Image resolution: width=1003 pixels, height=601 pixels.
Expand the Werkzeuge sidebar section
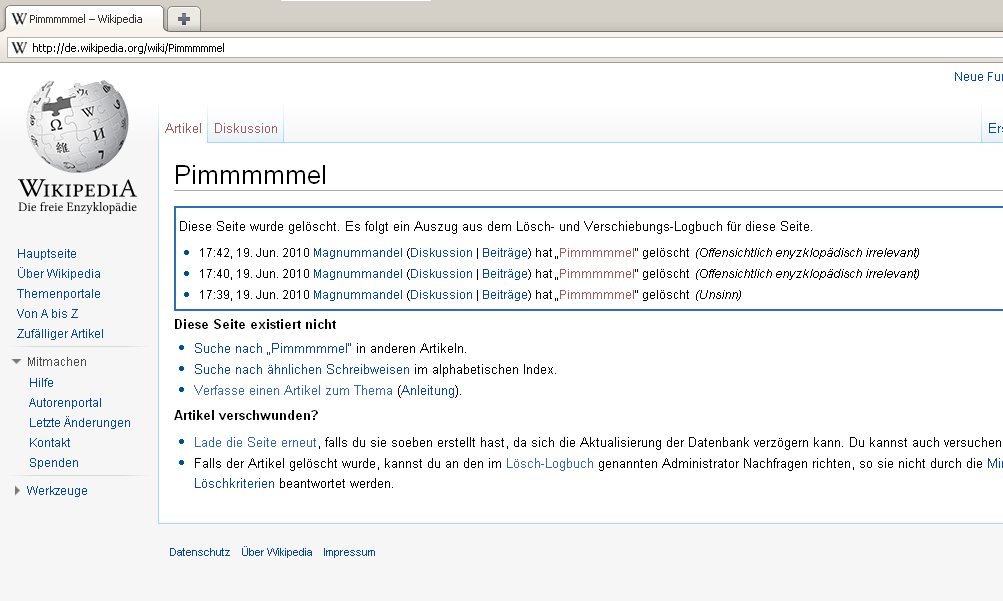pyautogui.click(x=17, y=491)
